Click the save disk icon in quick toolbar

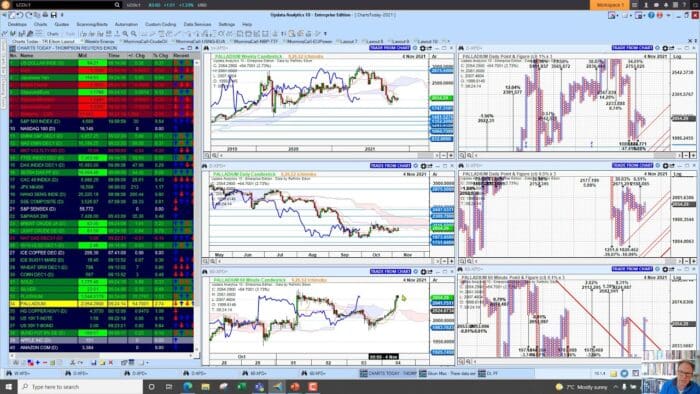click(x=53, y=15)
